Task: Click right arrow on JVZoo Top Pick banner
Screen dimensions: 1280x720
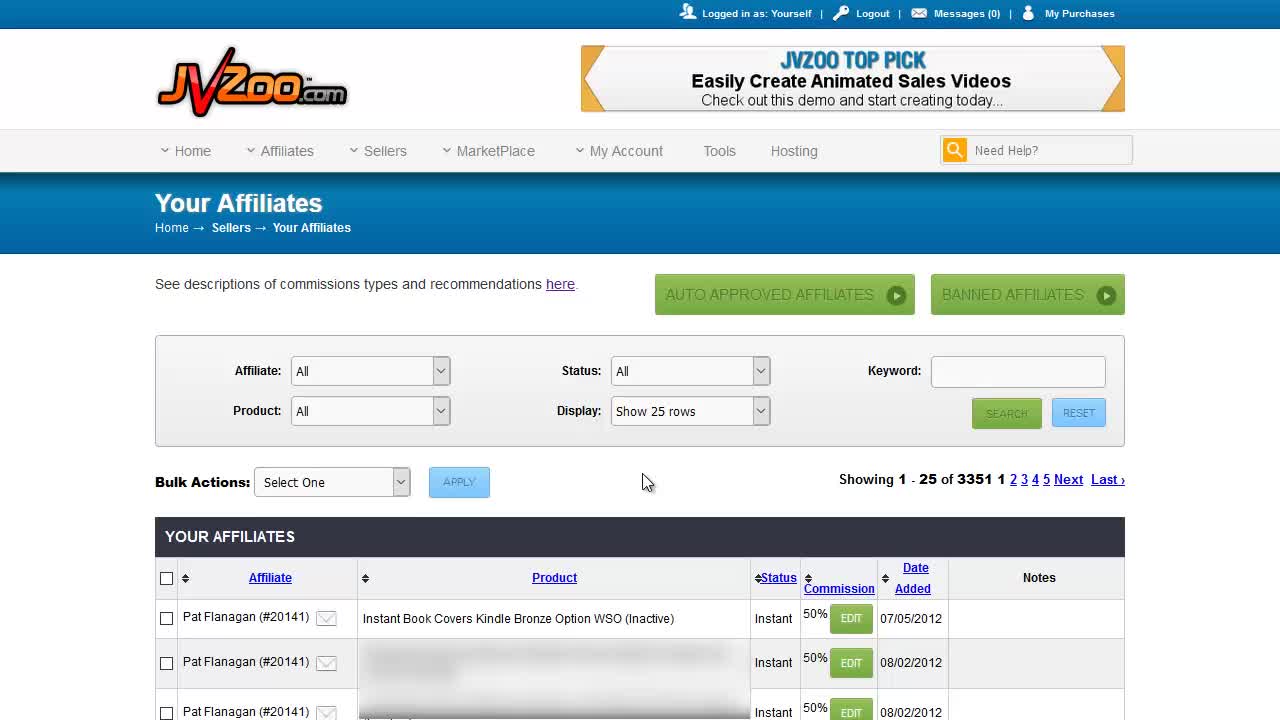Action: 1112,78
